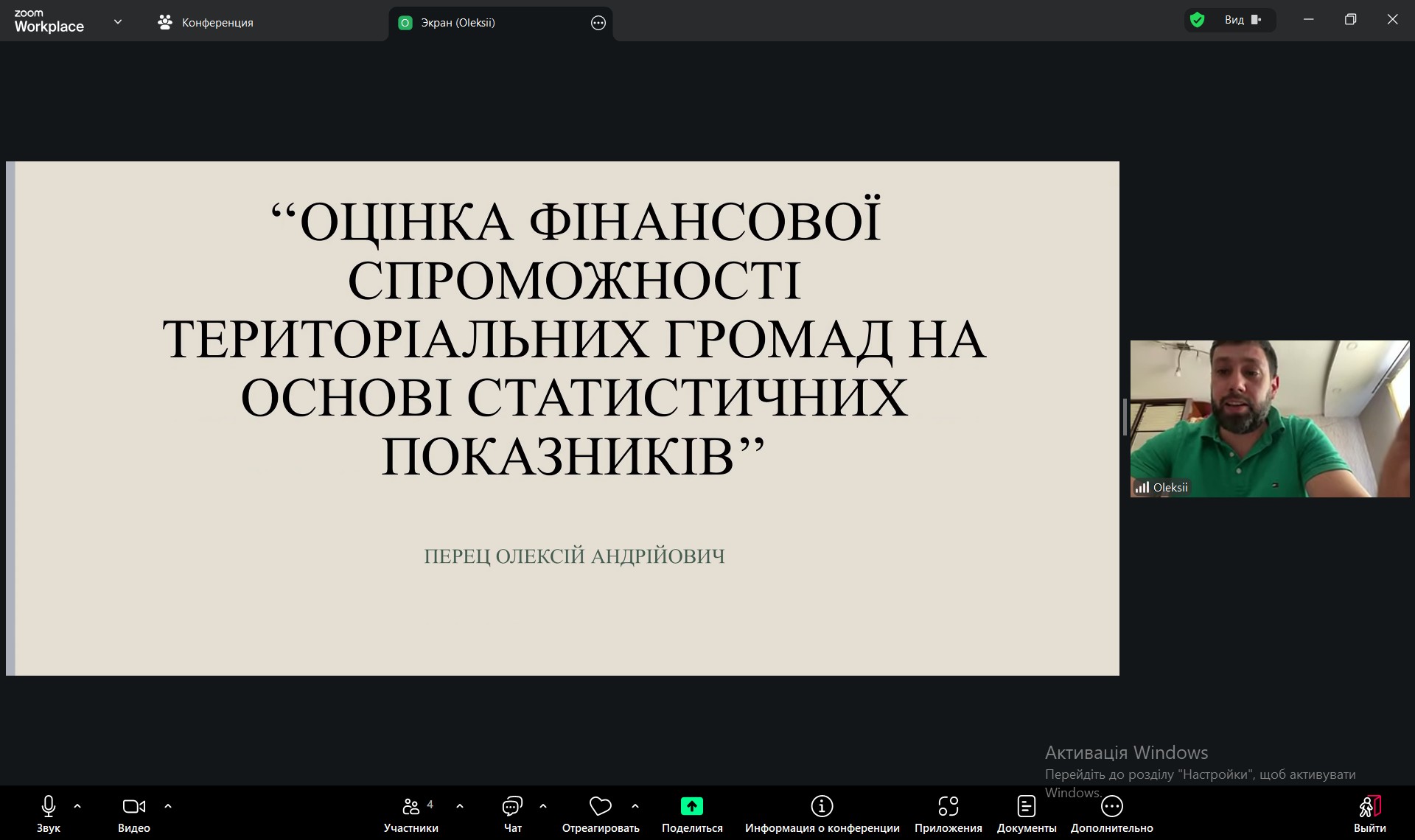Open Информация о конференции info icon
The width and height of the screenshot is (1415, 840).
coord(822,807)
